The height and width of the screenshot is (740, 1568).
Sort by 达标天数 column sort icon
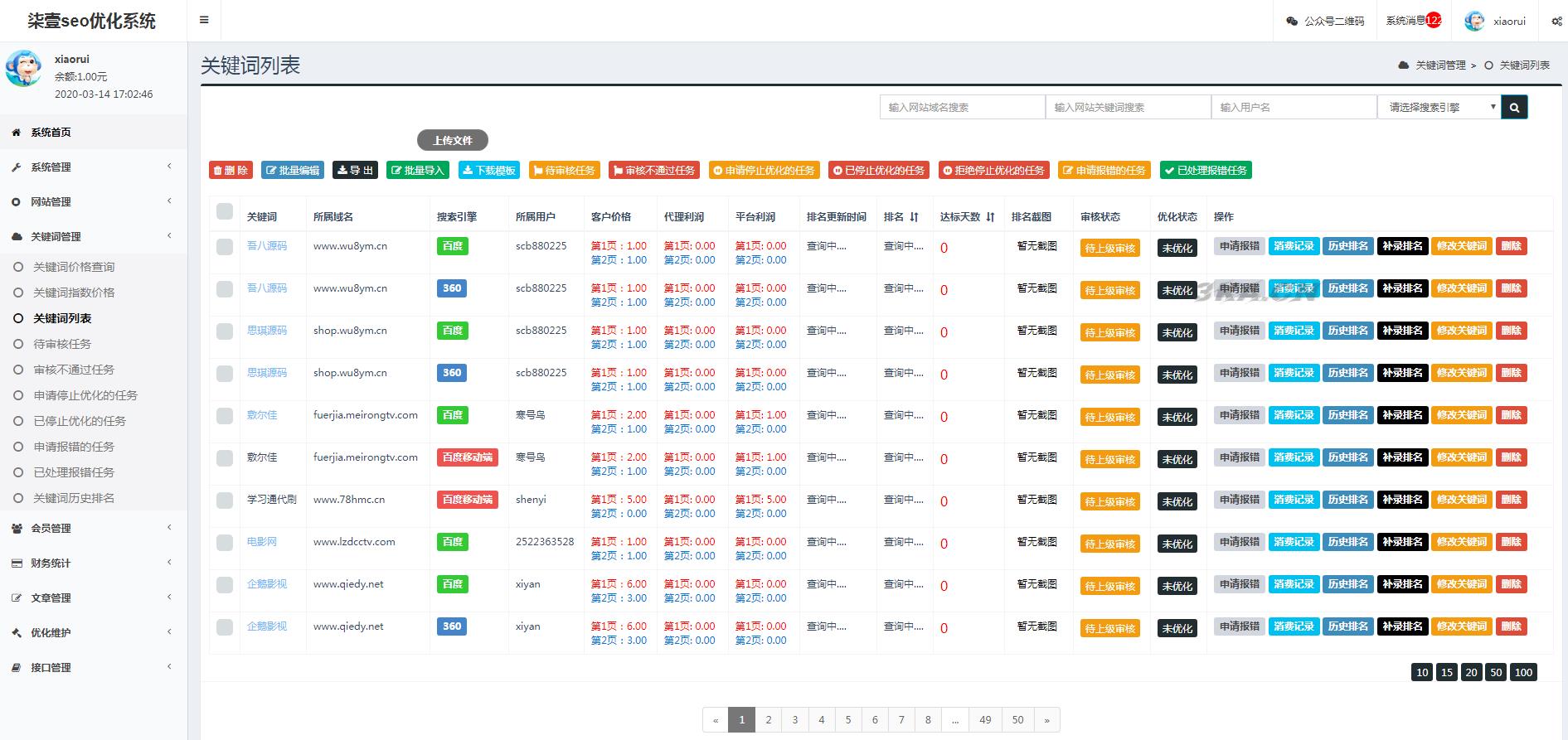(990, 217)
